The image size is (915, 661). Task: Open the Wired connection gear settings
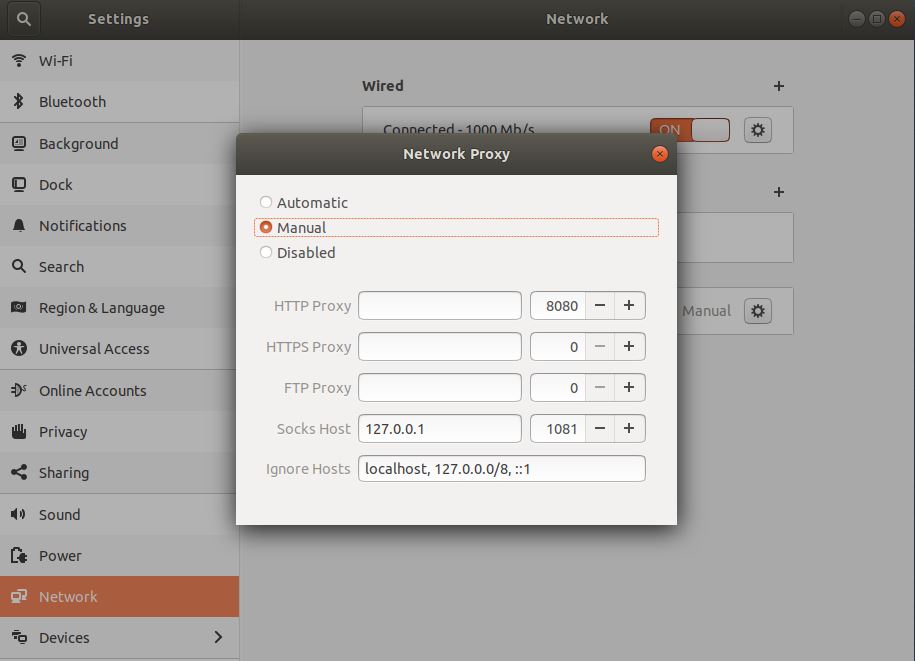(x=757, y=129)
